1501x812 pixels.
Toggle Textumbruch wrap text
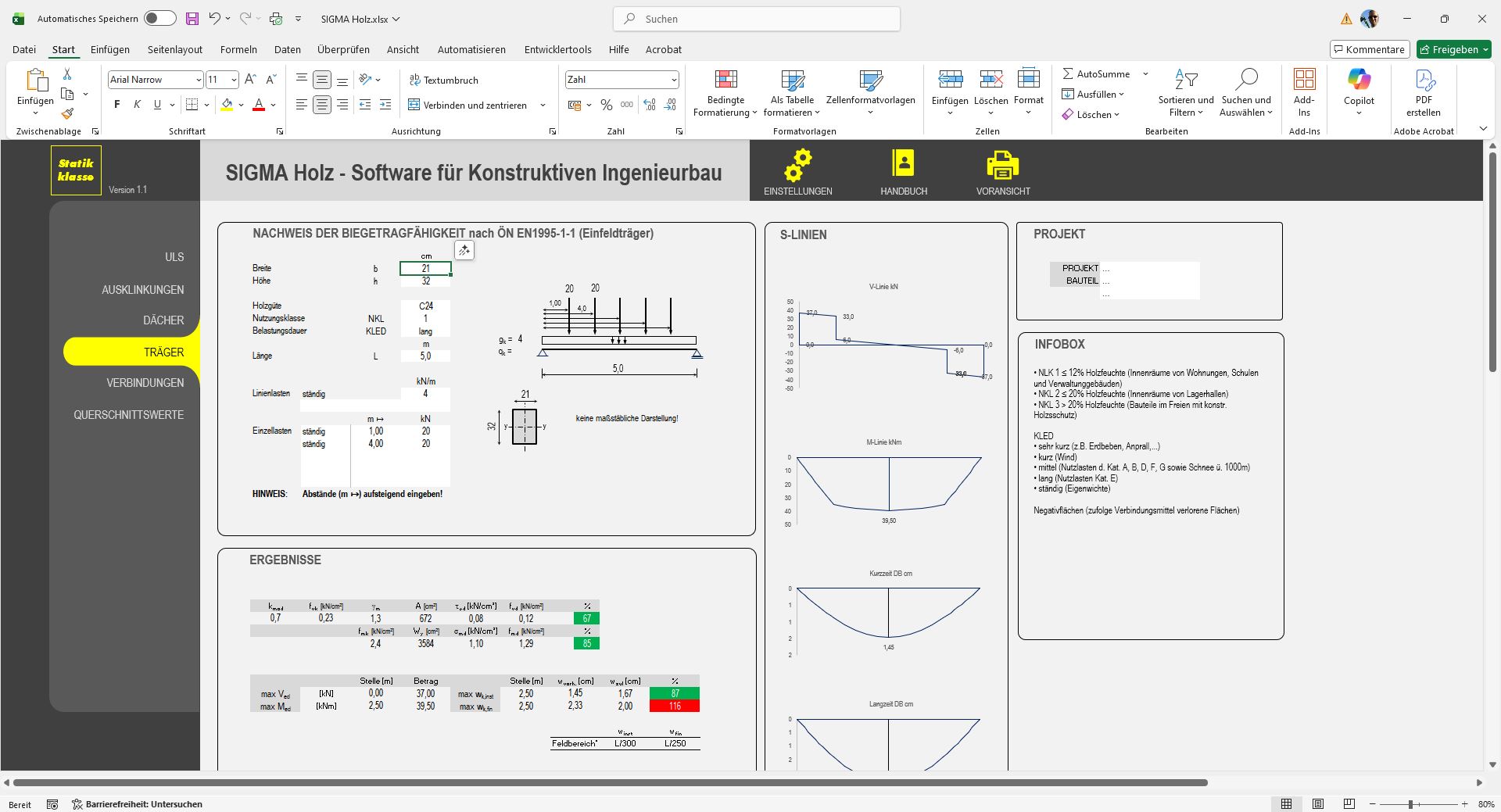click(443, 80)
